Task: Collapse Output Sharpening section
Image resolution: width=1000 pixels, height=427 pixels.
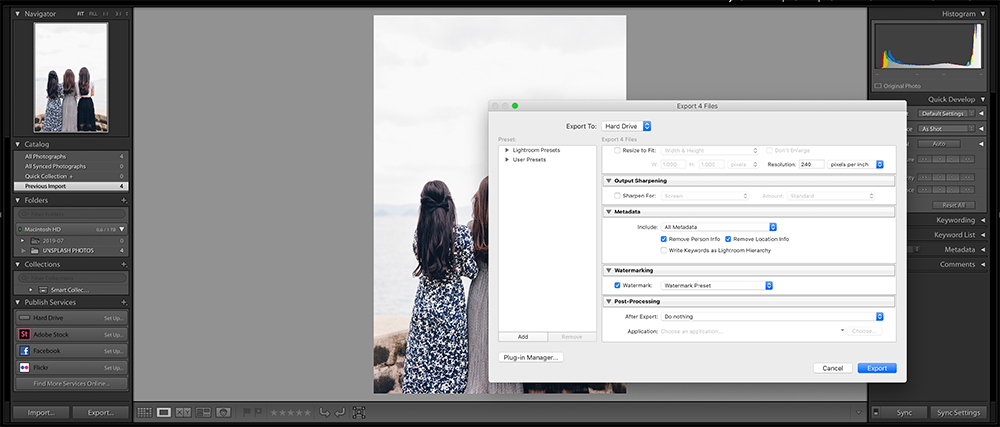Action: tap(608, 181)
